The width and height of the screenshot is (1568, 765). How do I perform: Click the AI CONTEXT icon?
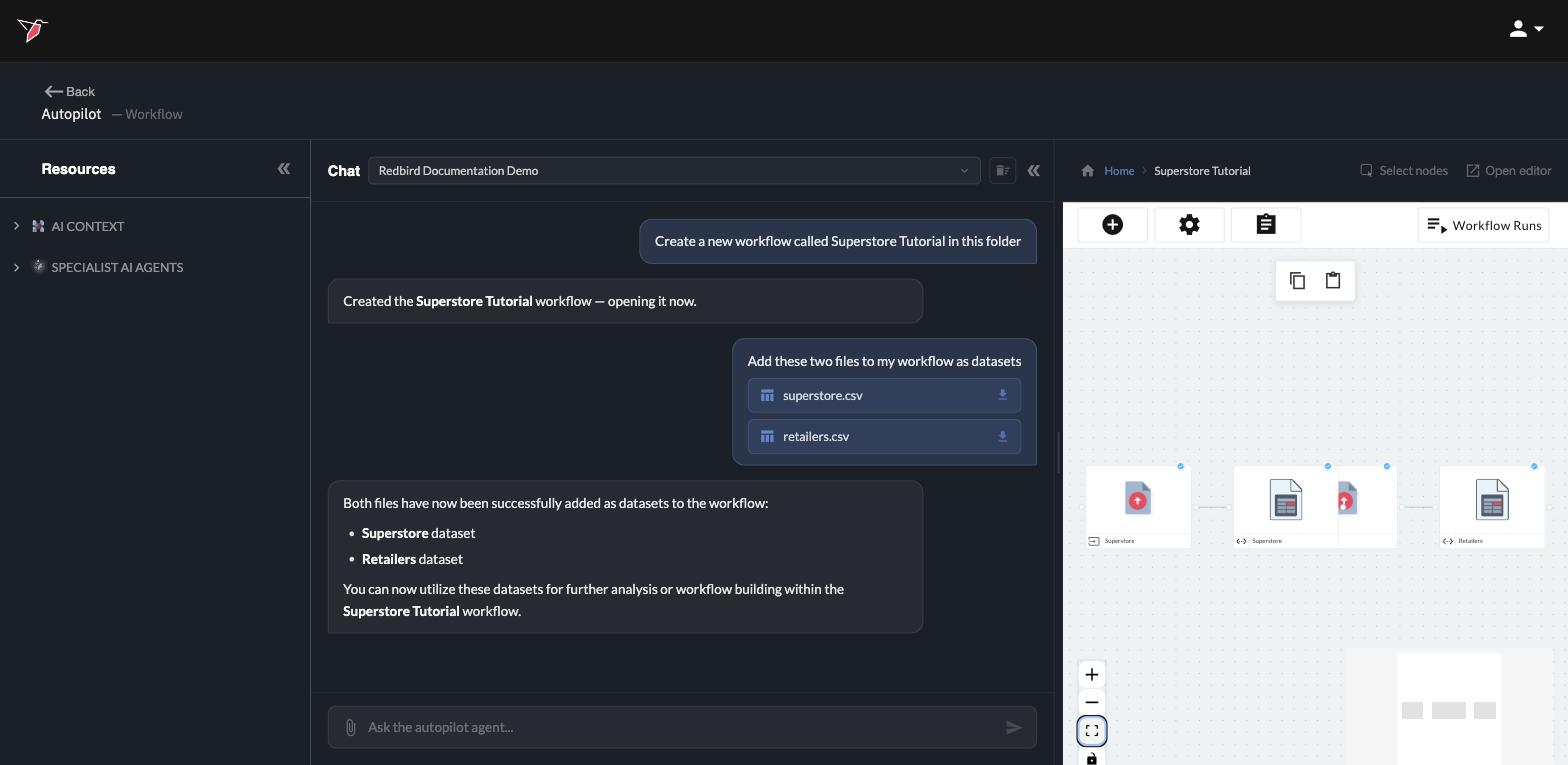[38, 226]
